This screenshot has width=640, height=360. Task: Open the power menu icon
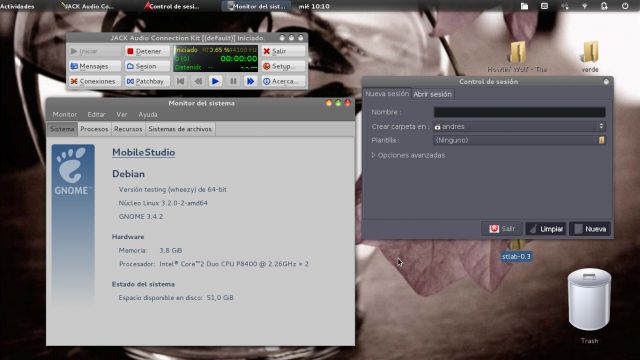(x=625, y=6)
